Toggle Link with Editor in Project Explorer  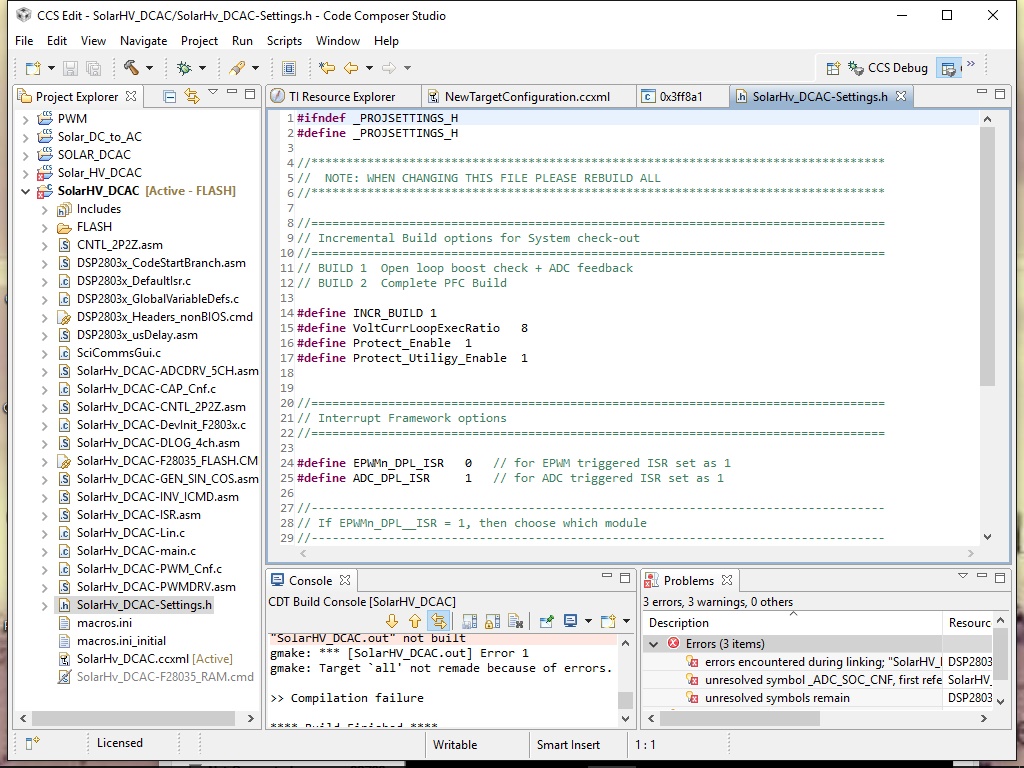point(192,97)
